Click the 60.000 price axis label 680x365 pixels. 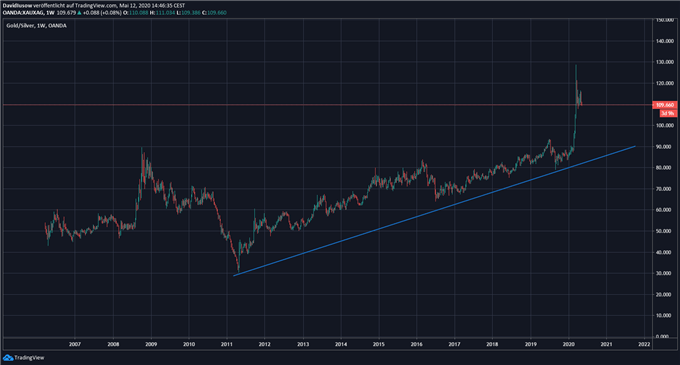(664, 210)
